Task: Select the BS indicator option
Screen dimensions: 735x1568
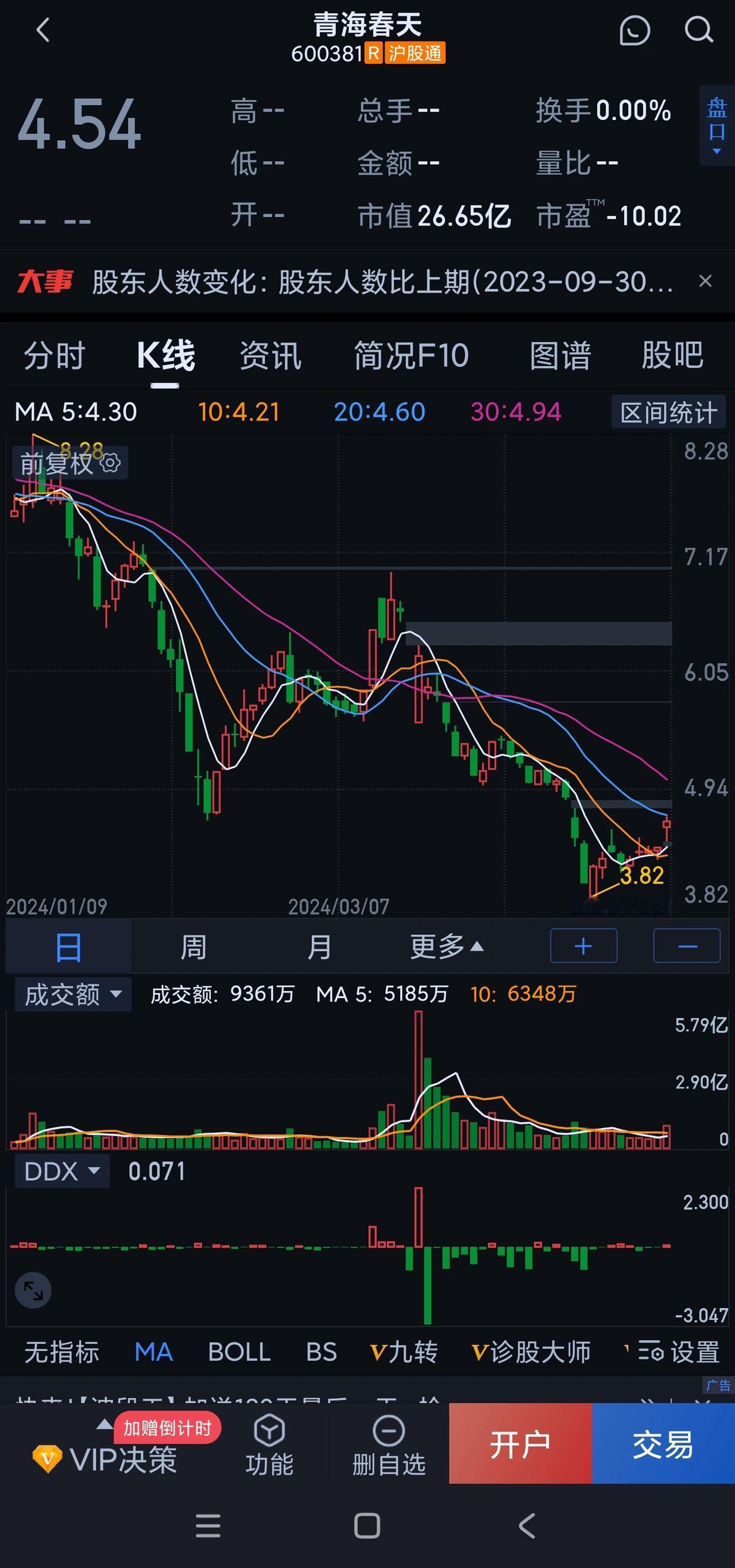Action: [x=321, y=1352]
